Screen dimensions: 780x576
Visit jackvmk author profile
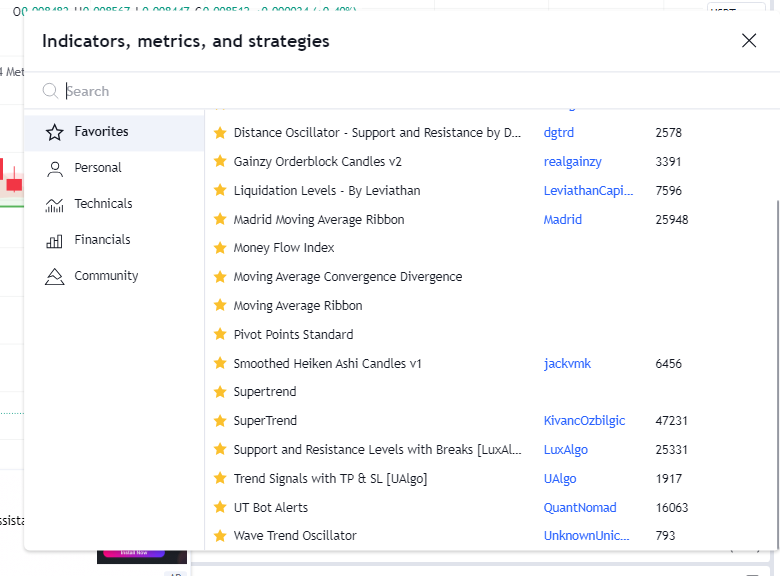(x=567, y=364)
